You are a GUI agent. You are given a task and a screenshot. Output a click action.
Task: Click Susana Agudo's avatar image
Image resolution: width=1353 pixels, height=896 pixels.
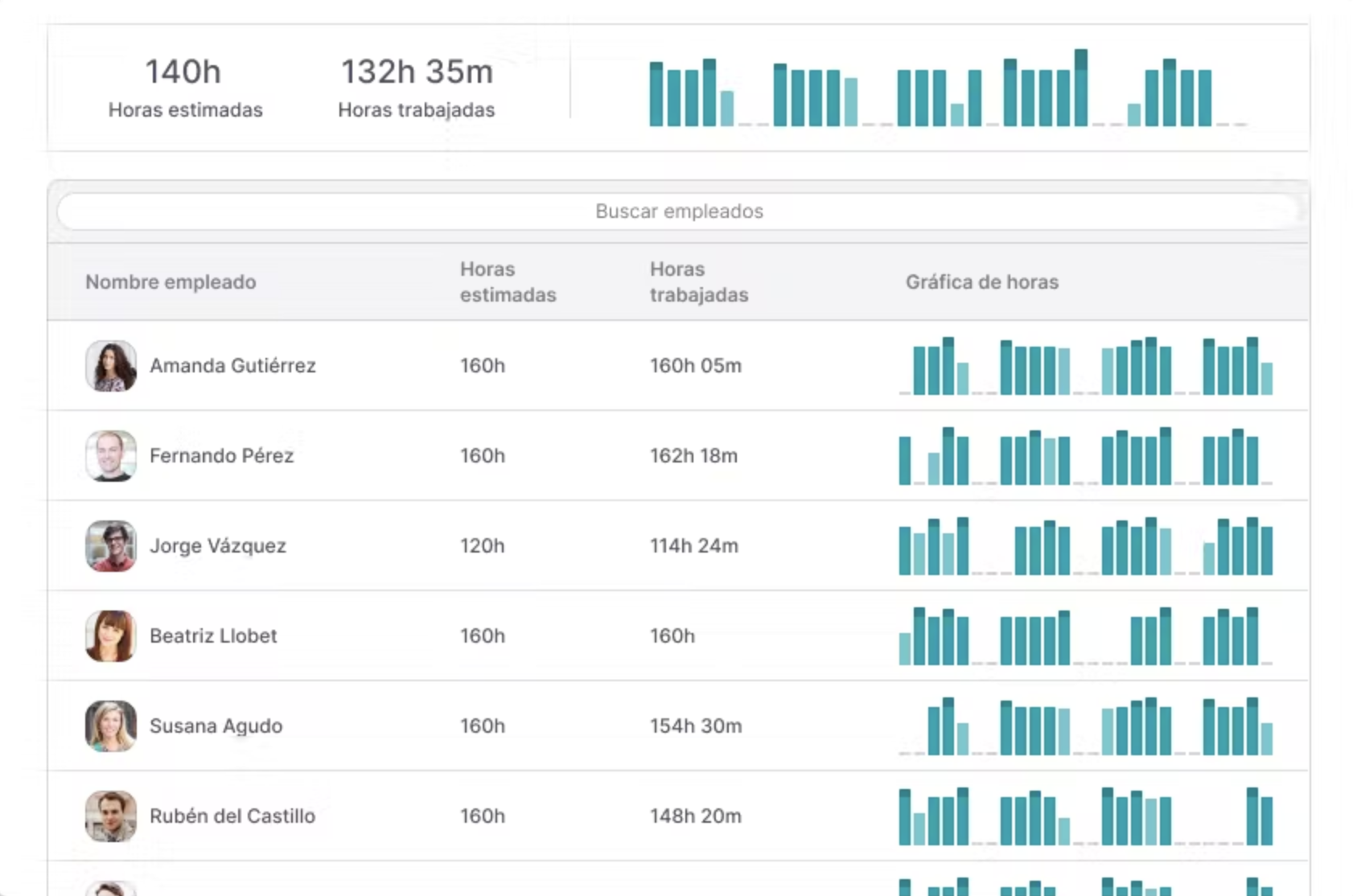click(111, 726)
